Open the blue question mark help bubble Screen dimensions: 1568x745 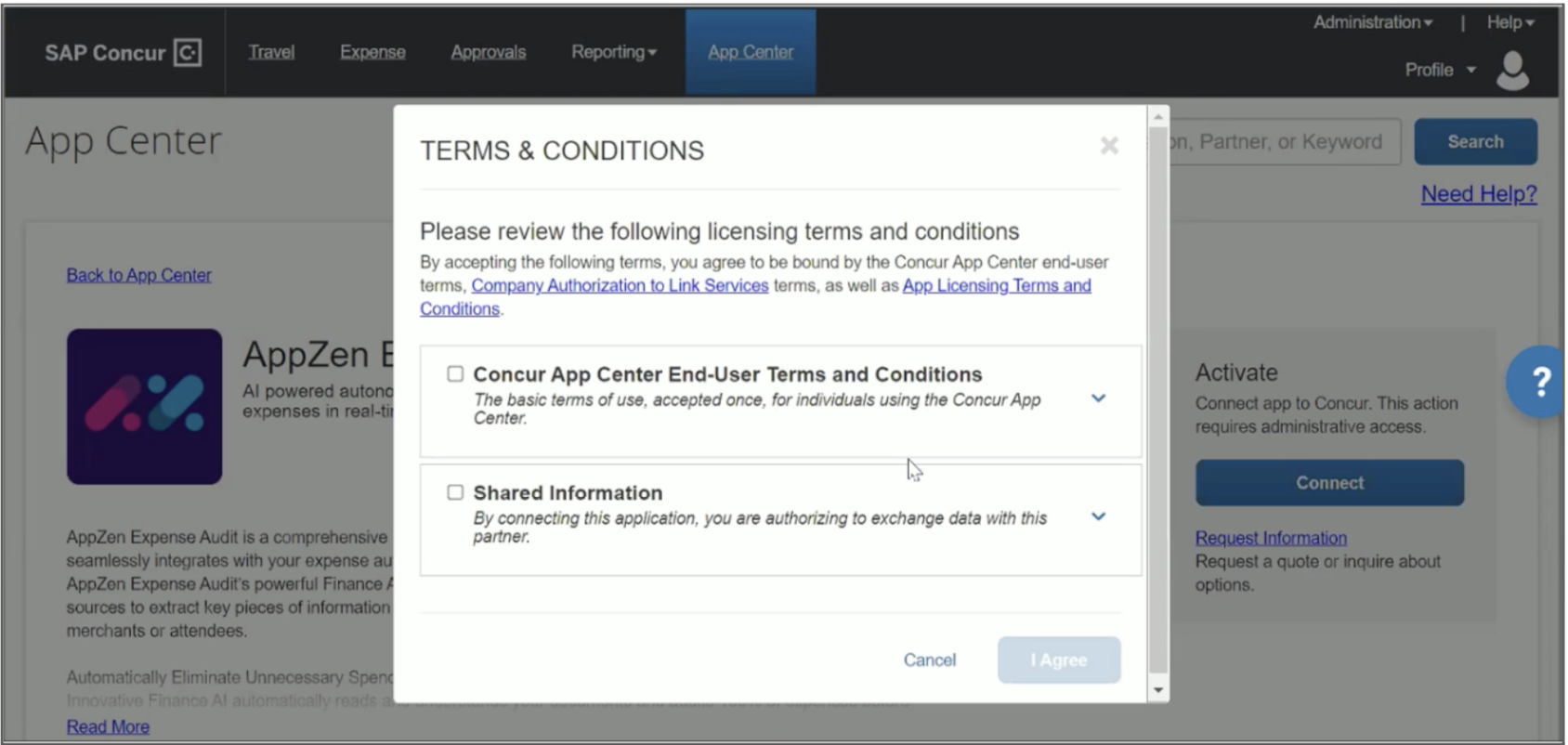point(1535,381)
